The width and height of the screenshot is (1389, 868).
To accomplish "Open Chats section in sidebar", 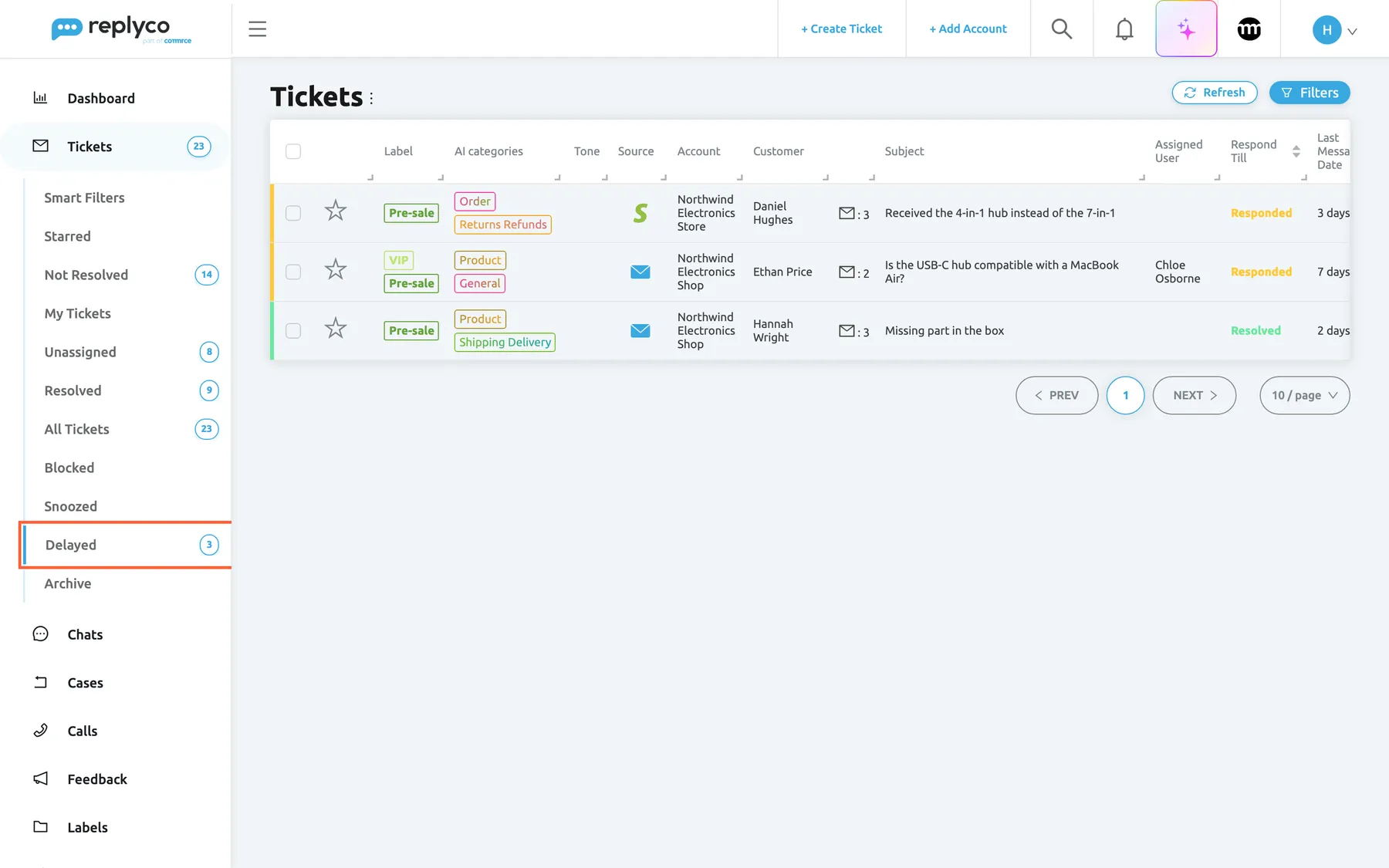I will [x=85, y=634].
